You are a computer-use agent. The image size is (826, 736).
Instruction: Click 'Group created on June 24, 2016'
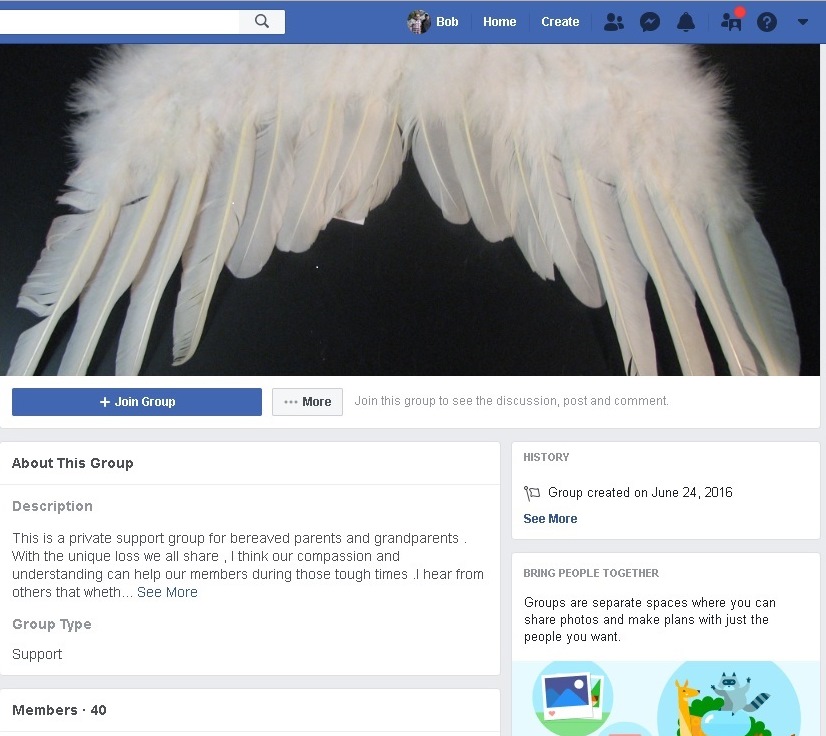640,493
